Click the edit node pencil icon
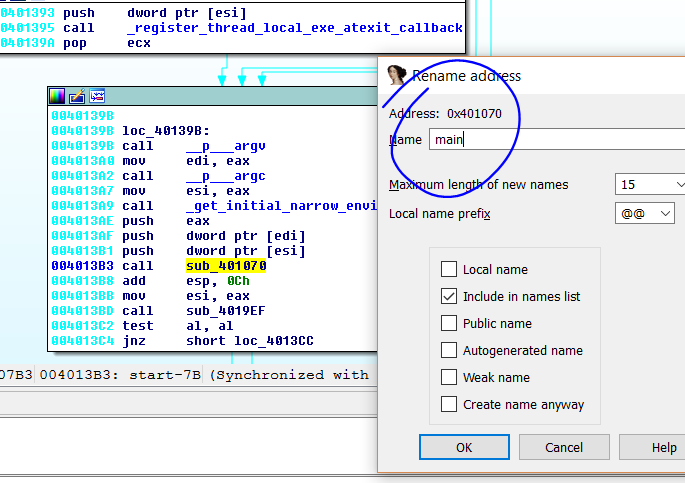Viewport: 685px width, 483px height. (x=77, y=96)
